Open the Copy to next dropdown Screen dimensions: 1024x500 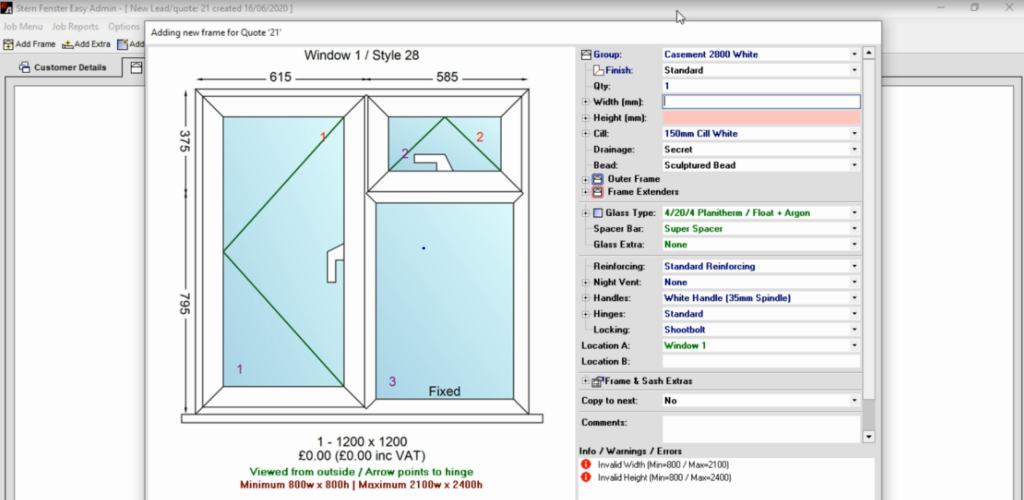[854, 400]
